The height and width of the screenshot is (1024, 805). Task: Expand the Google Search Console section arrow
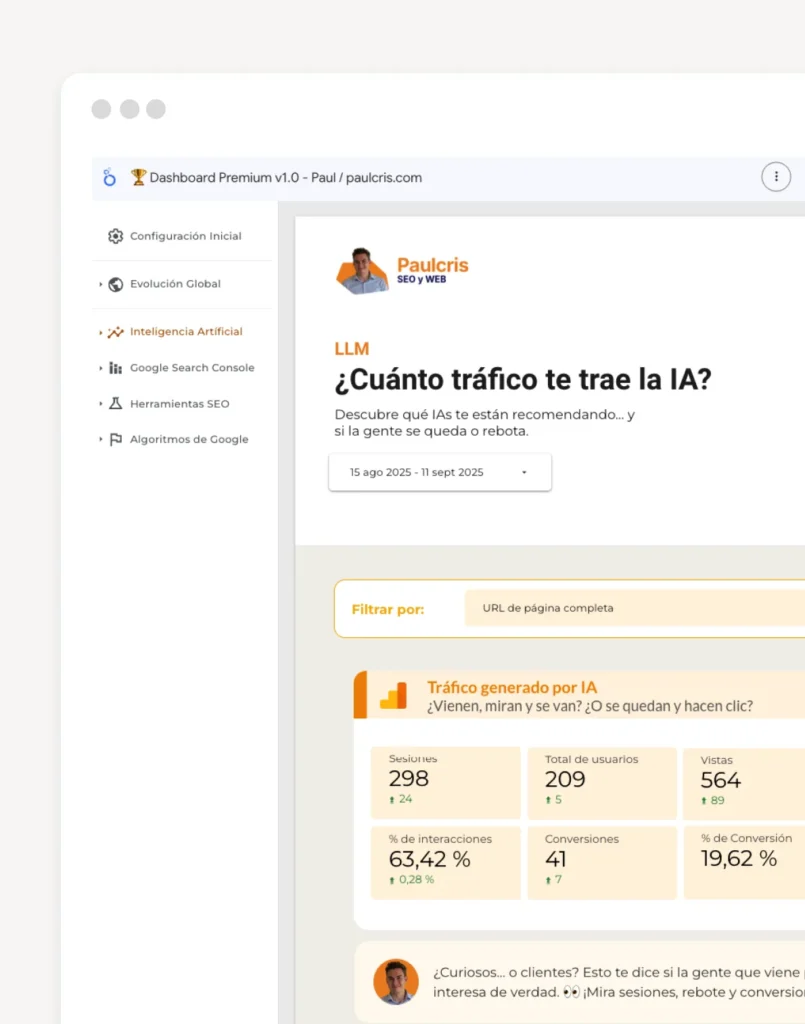pyautogui.click(x=101, y=368)
